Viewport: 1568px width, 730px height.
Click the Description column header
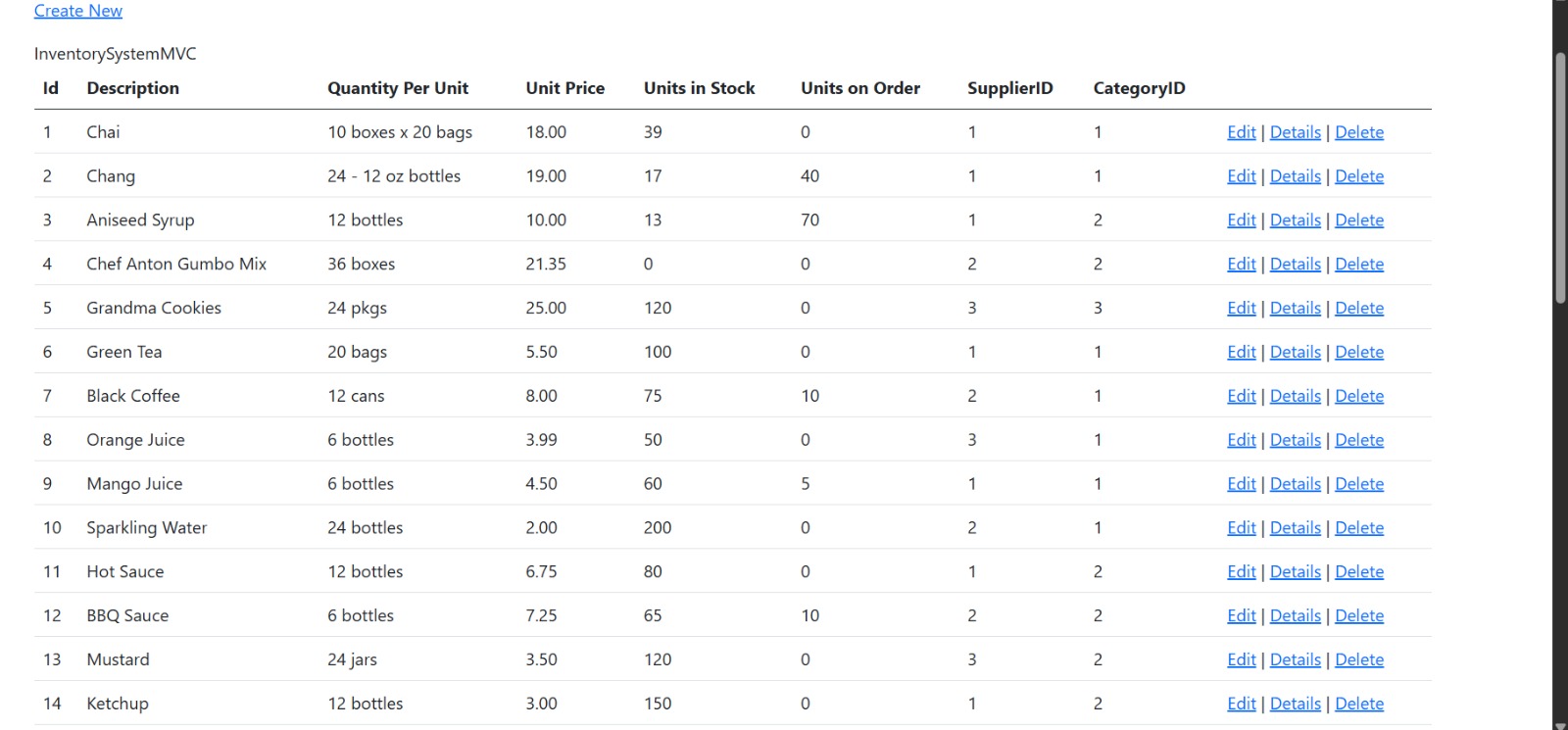pyautogui.click(x=132, y=87)
